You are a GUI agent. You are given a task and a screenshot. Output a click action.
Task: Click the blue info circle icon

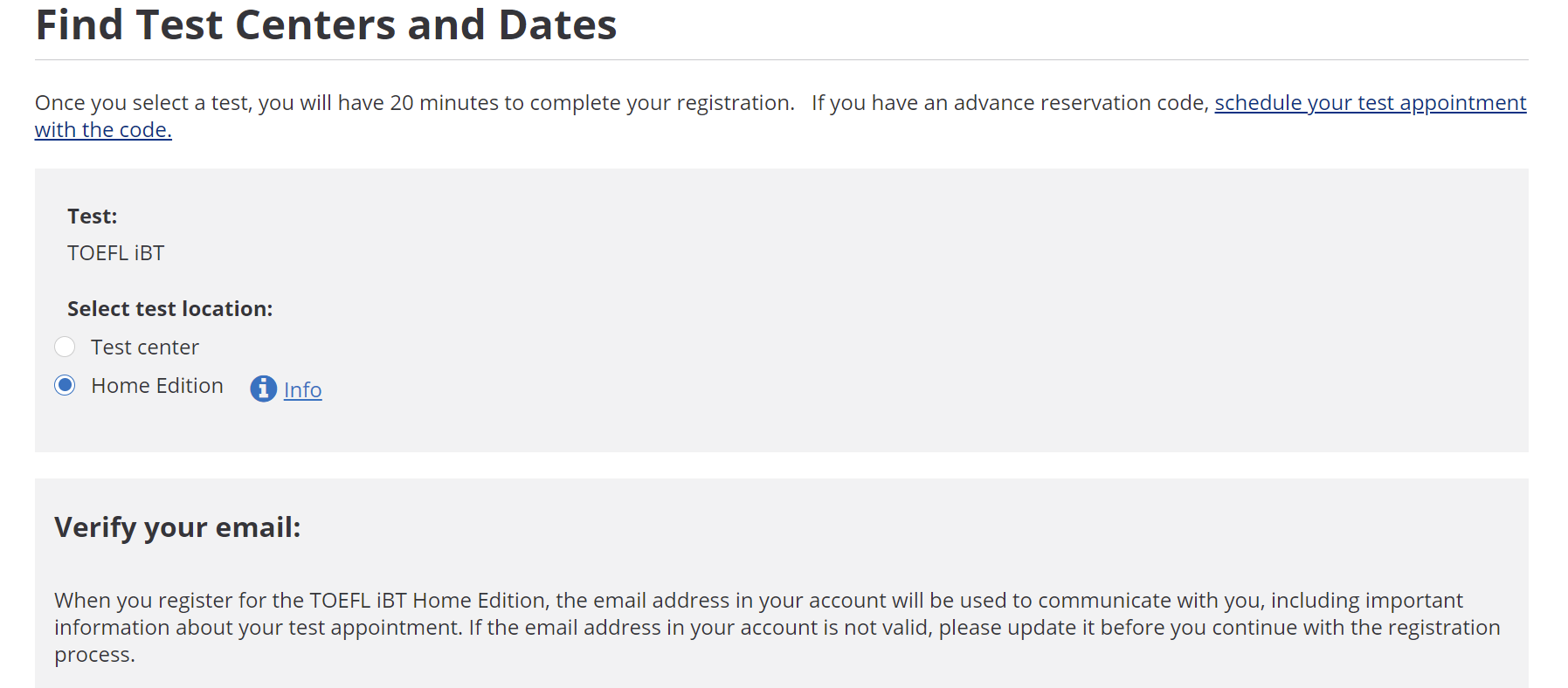pos(263,389)
